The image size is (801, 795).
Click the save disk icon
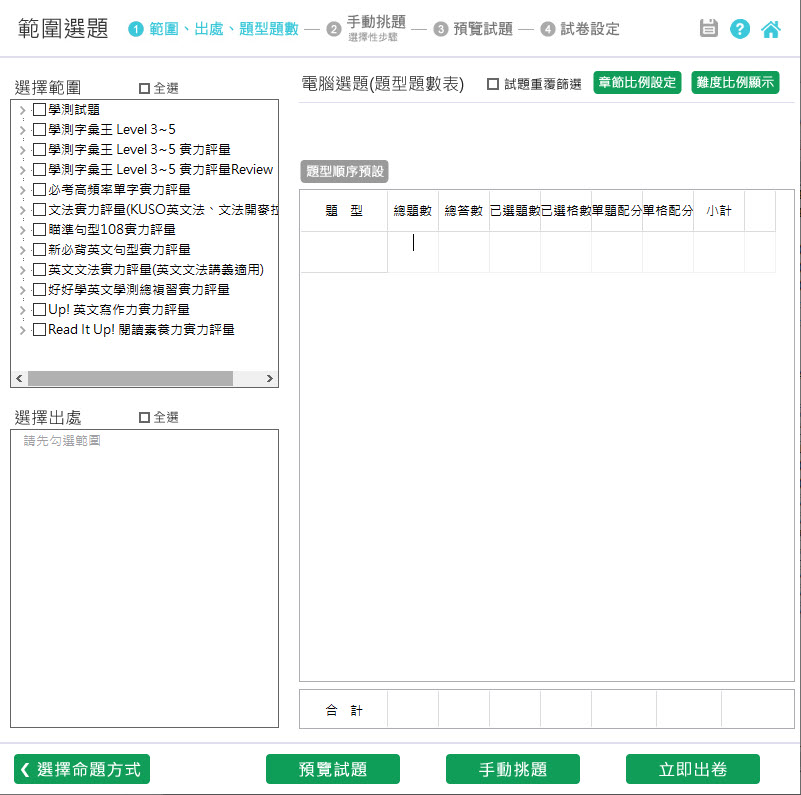[709, 28]
